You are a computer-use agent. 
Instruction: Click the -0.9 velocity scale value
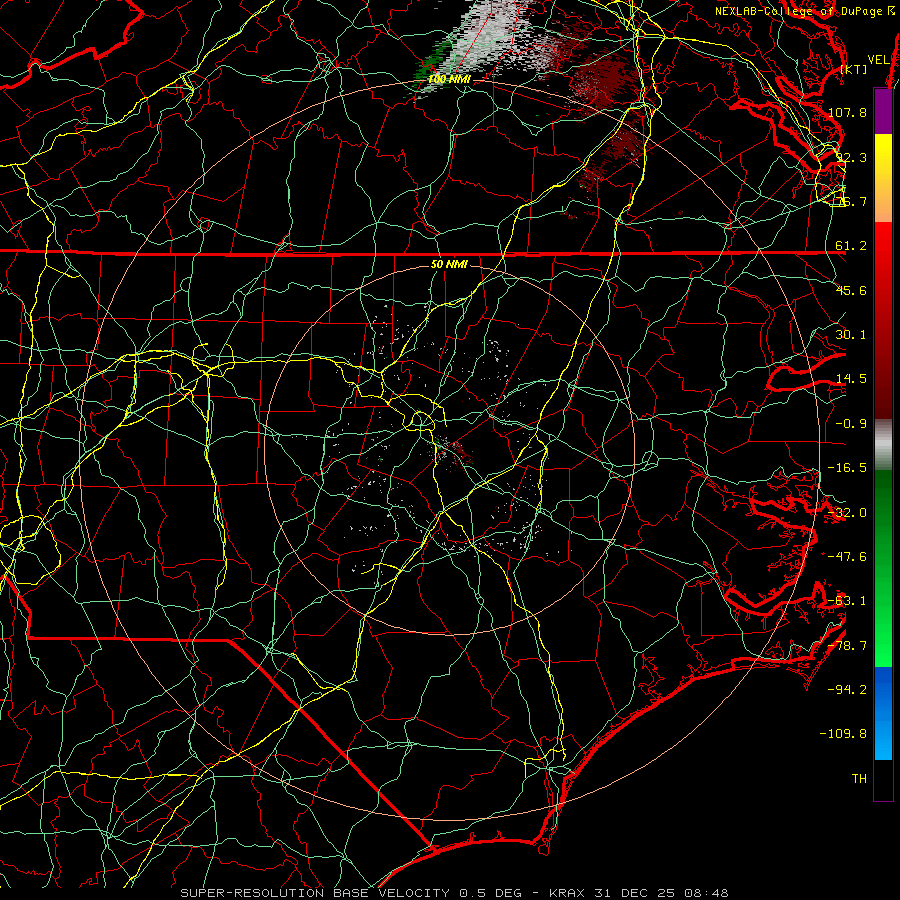[851, 424]
